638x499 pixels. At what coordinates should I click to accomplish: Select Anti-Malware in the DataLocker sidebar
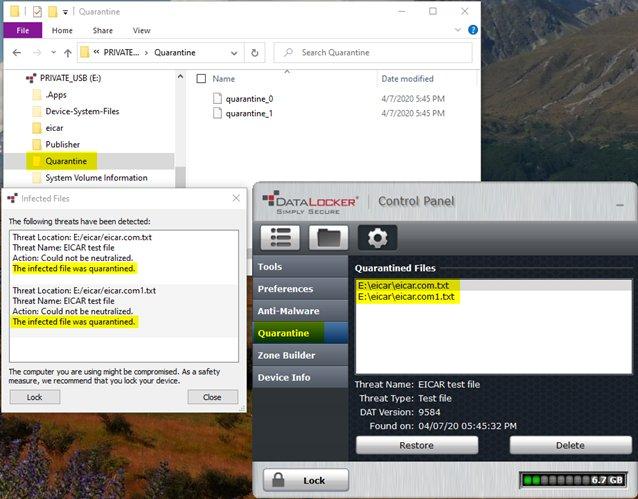click(x=288, y=311)
